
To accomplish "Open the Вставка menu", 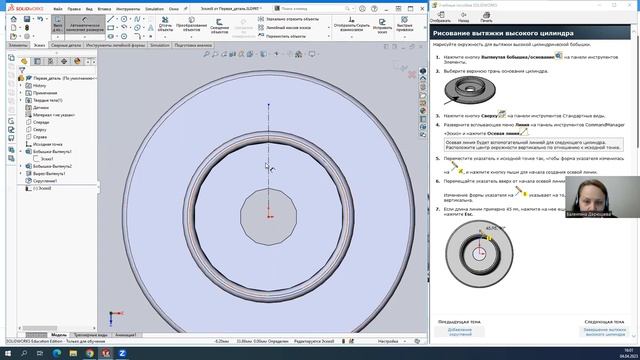I will (104, 9).
